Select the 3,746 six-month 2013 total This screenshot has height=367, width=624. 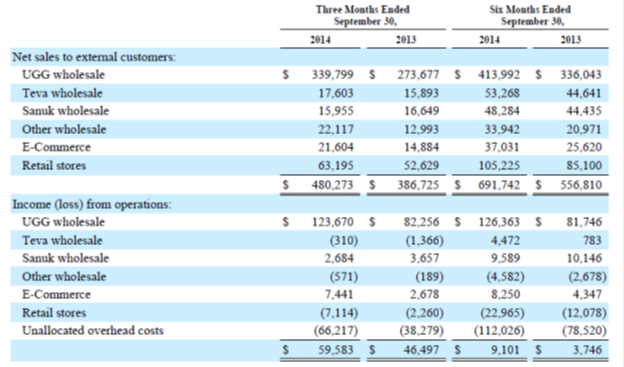point(587,349)
